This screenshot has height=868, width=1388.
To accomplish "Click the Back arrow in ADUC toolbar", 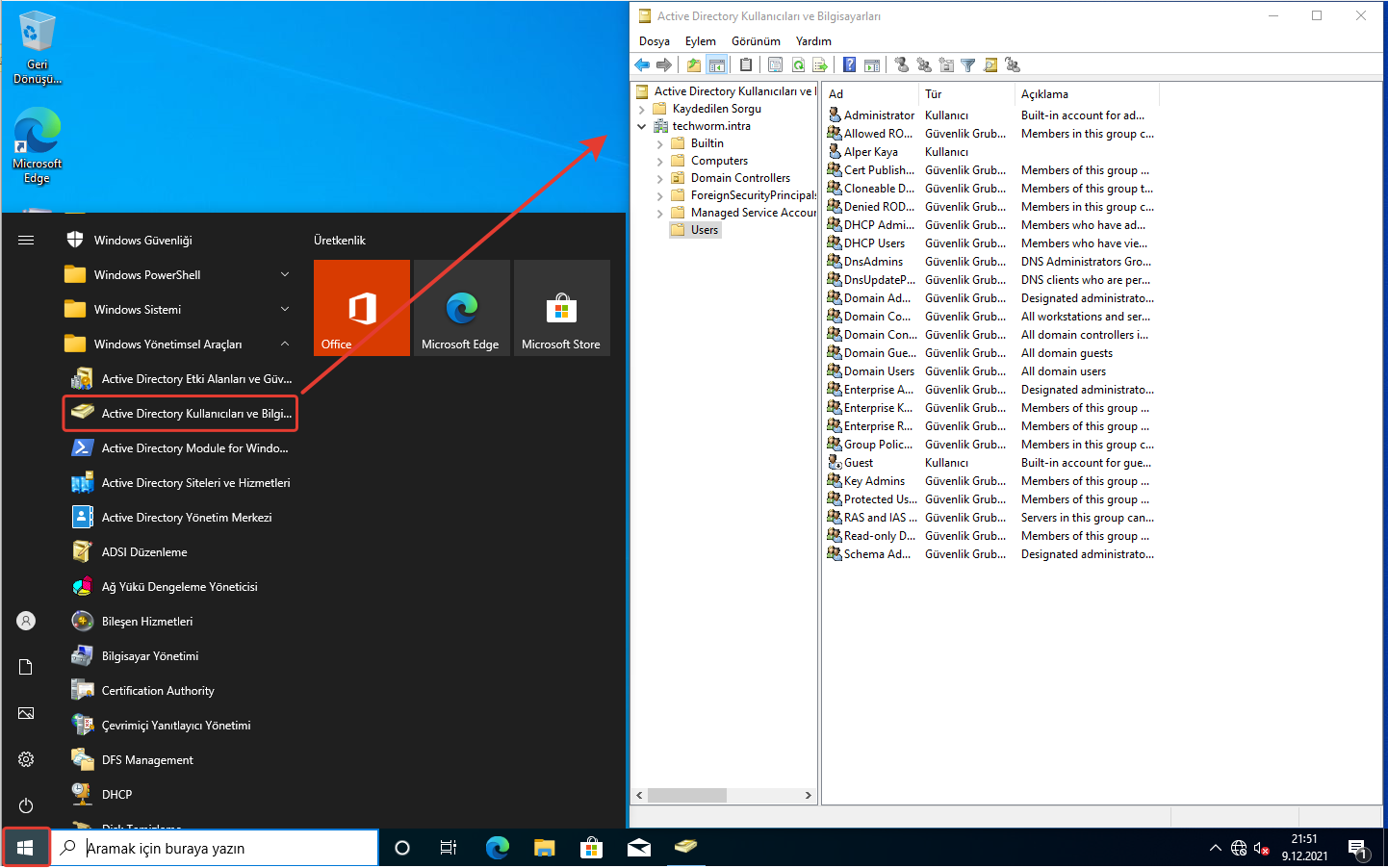I will [642, 65].
